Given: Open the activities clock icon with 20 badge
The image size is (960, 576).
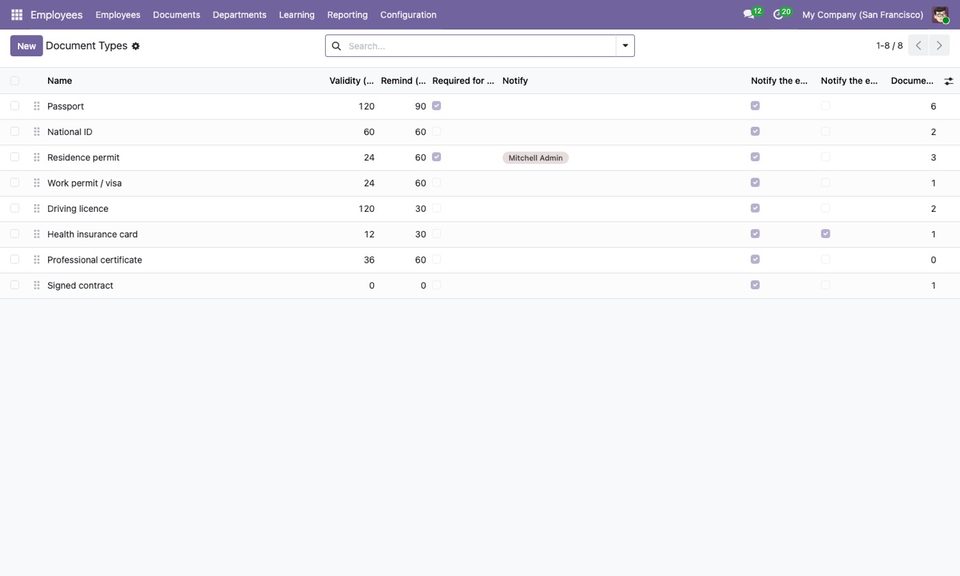Looking at the screenshot, I should pos(782,14).
